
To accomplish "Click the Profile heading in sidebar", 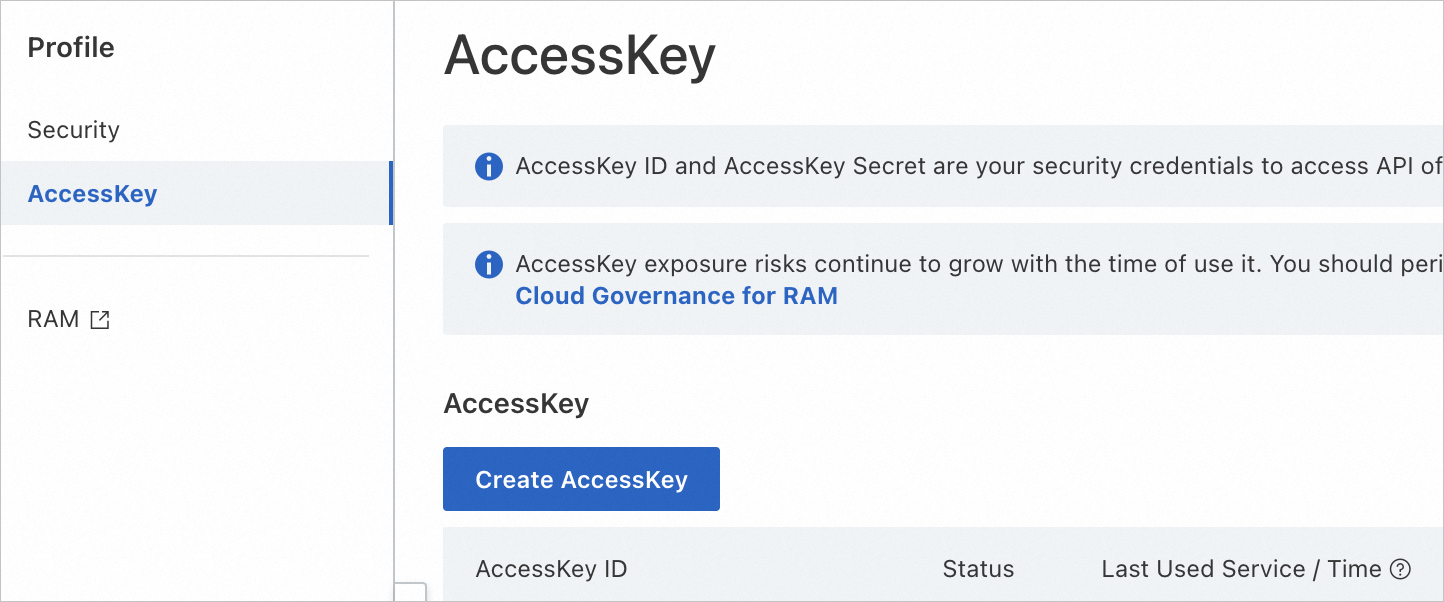I will click(x=71, y=48).
